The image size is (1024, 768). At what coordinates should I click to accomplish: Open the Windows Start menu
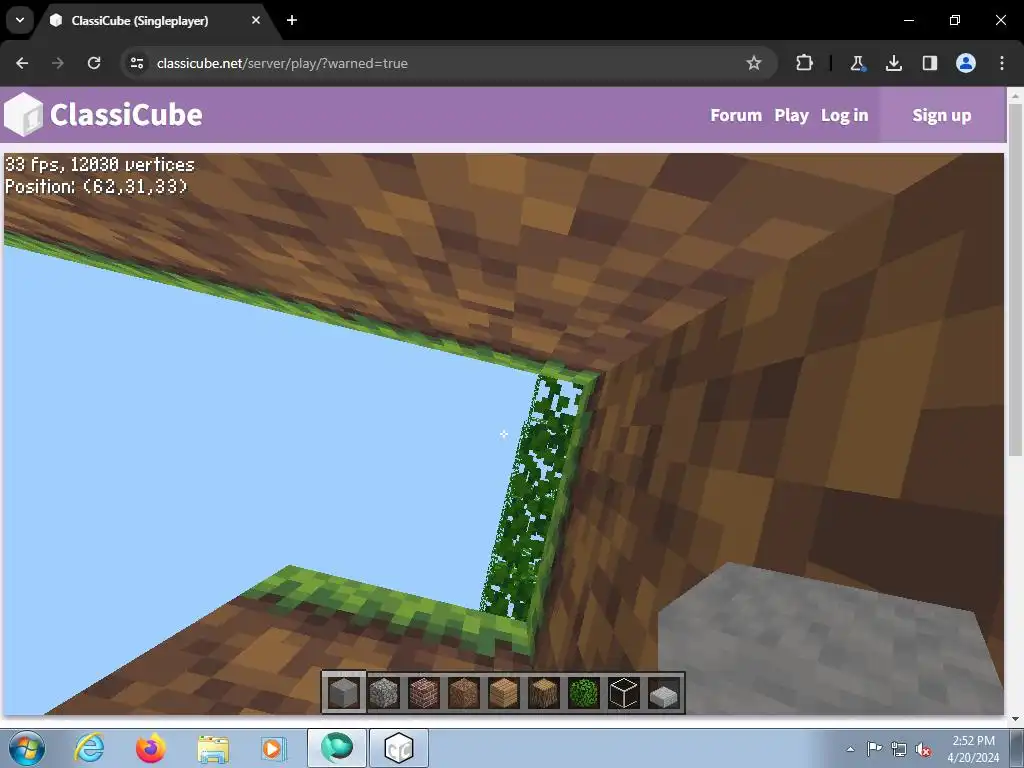click(x=27, y=748)
